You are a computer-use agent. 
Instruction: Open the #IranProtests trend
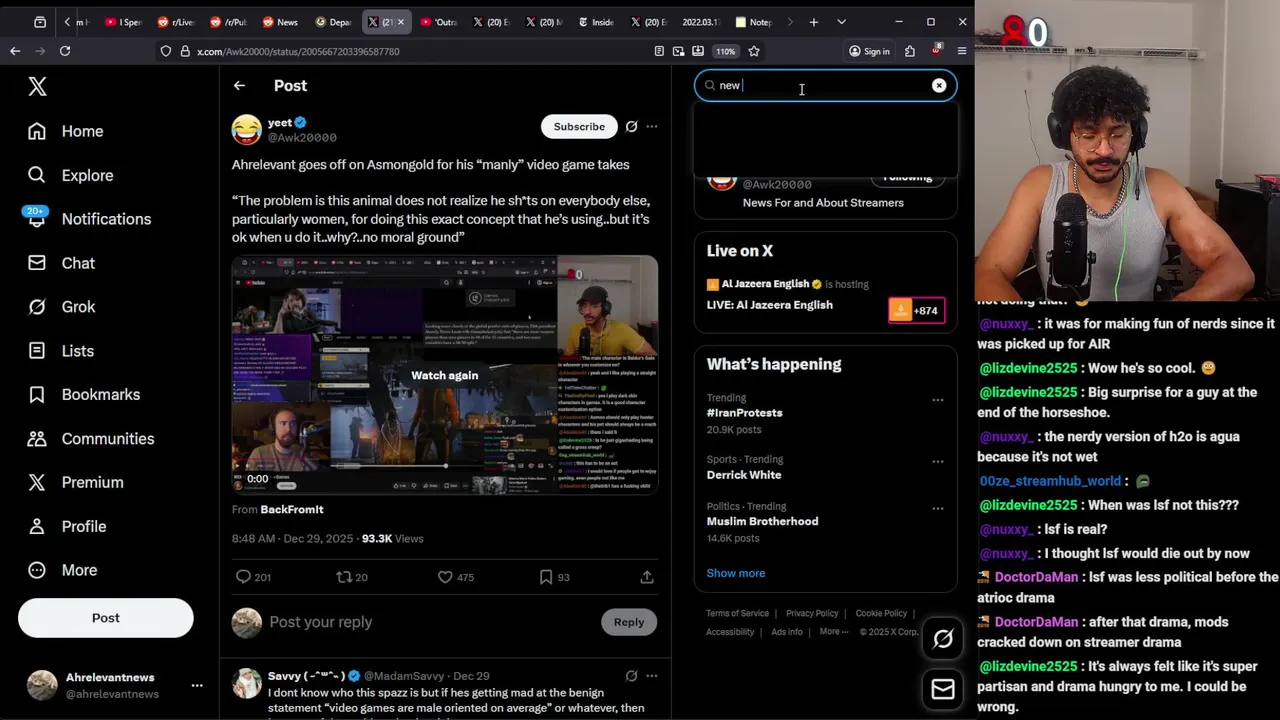pyautogui.click(x=745, y=413)
